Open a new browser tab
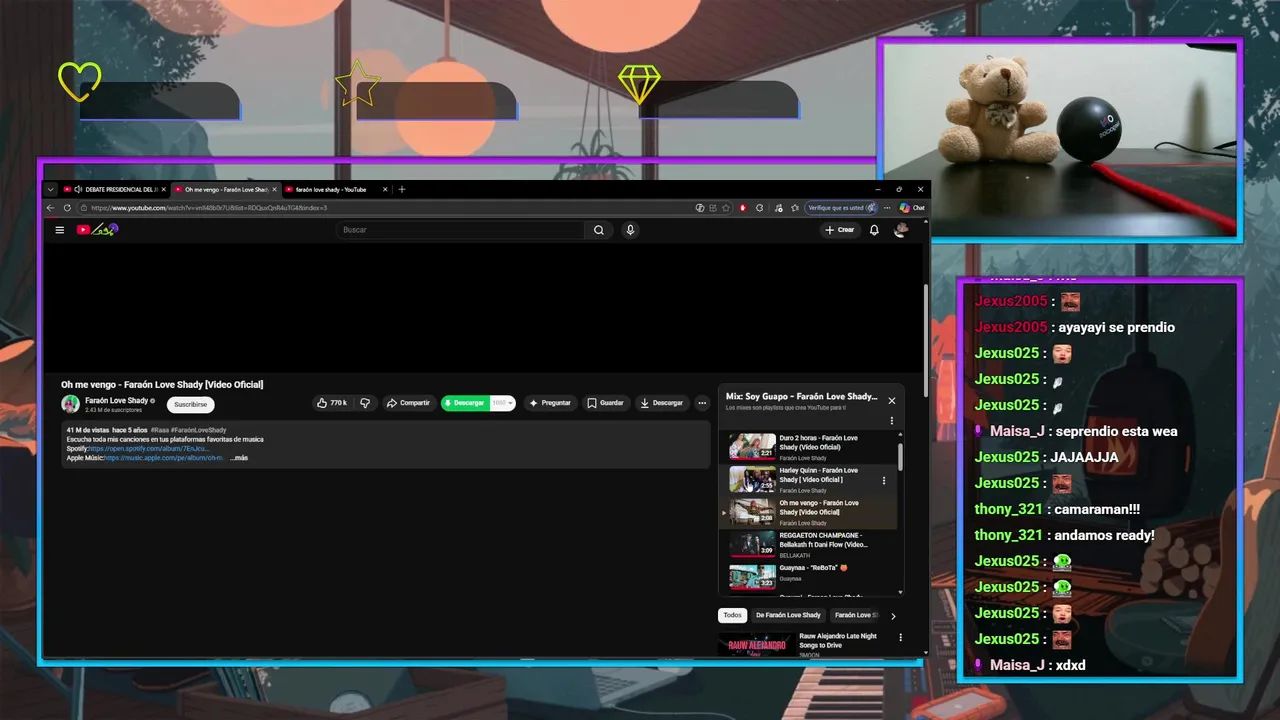Viewport: 1280px width, 720px height. (x=402, y=189)
